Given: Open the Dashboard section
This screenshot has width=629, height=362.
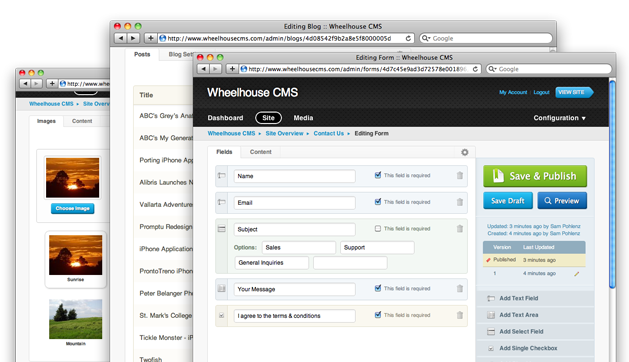Looking at the screenshot, I should click(225, 118).
